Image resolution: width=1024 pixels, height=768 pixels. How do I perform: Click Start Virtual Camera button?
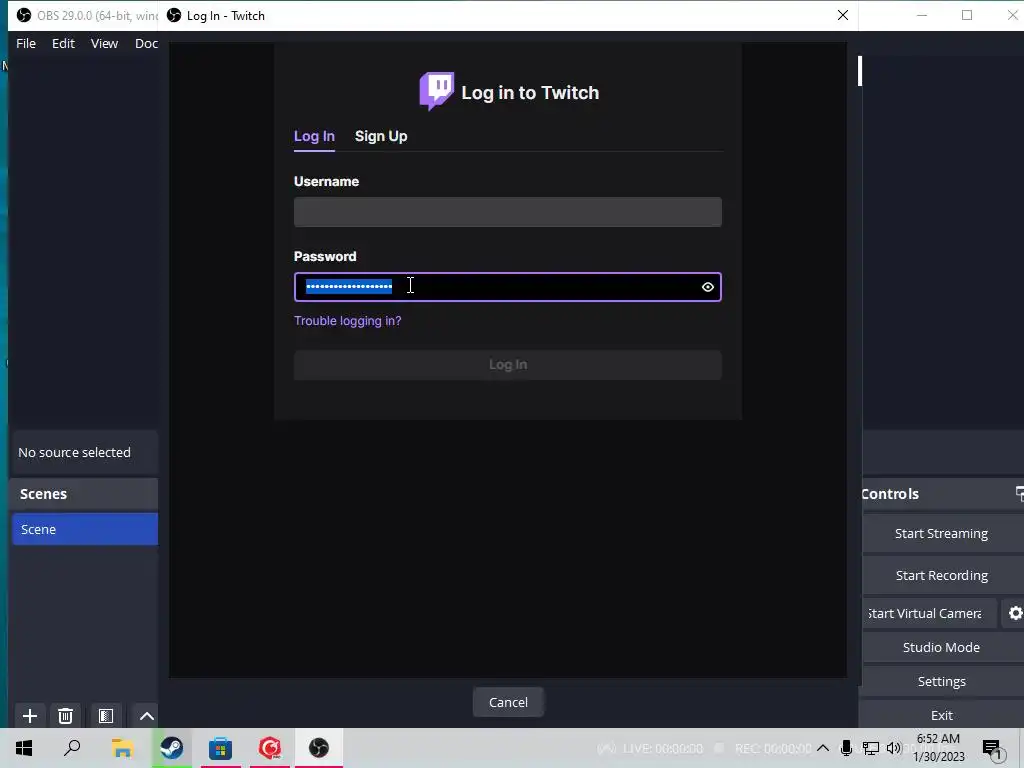929,613
